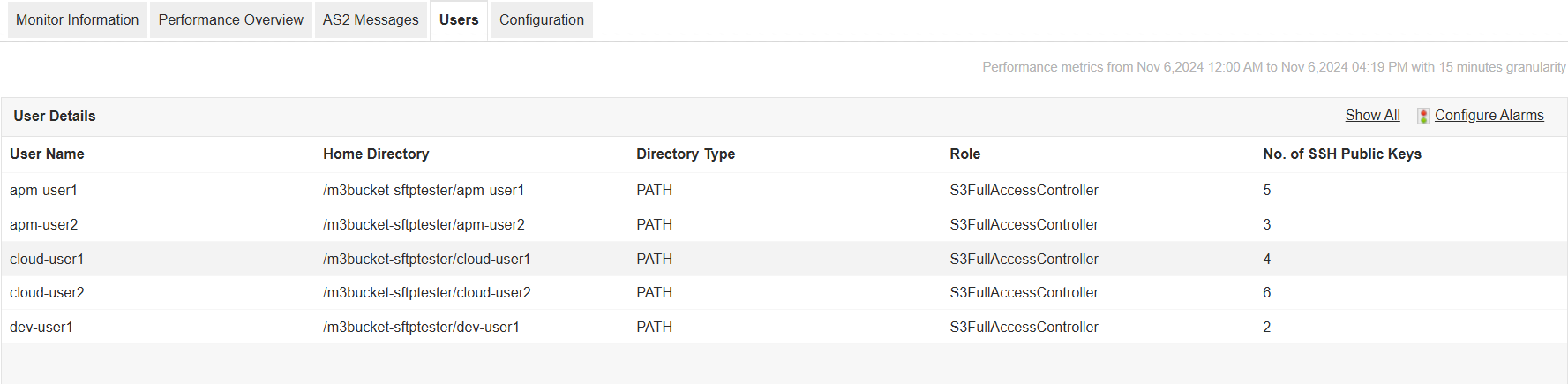Click the cloud-user1 user name
1568x384 pixels.
pos(47,259)
